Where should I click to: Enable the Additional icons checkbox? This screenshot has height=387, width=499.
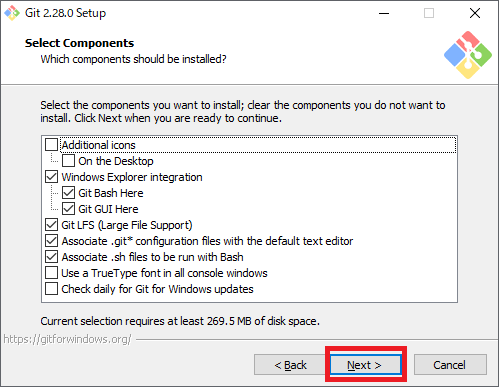tap(51, 145)
